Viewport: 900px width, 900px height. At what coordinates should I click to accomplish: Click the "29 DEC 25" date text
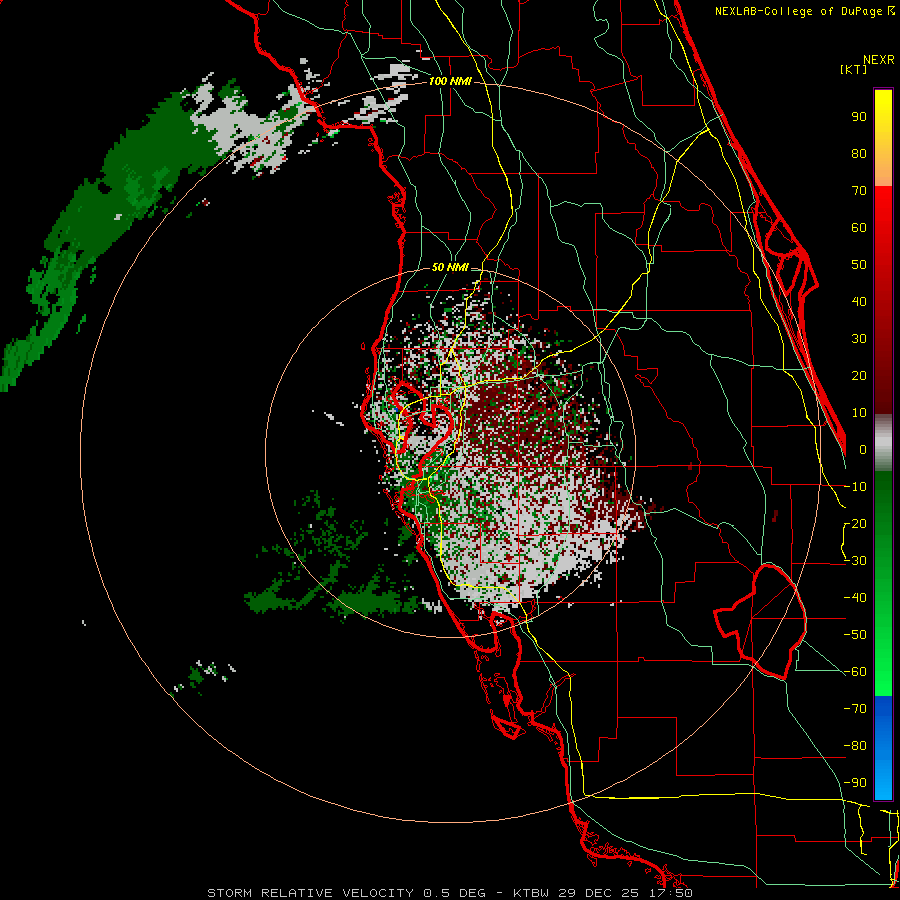(x=601, y=893)
